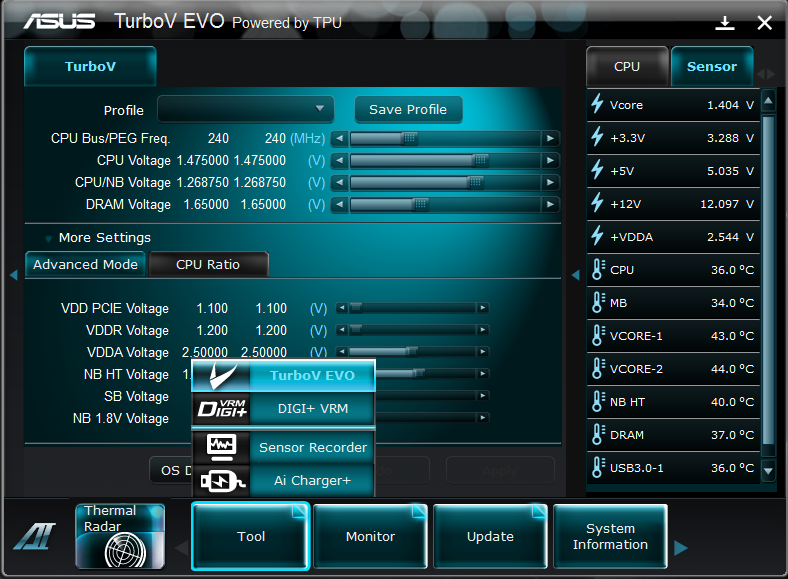The image size is (788, 579).
Task: Click the +3.3V lightning bolt icon
Action: click(597, 137)
